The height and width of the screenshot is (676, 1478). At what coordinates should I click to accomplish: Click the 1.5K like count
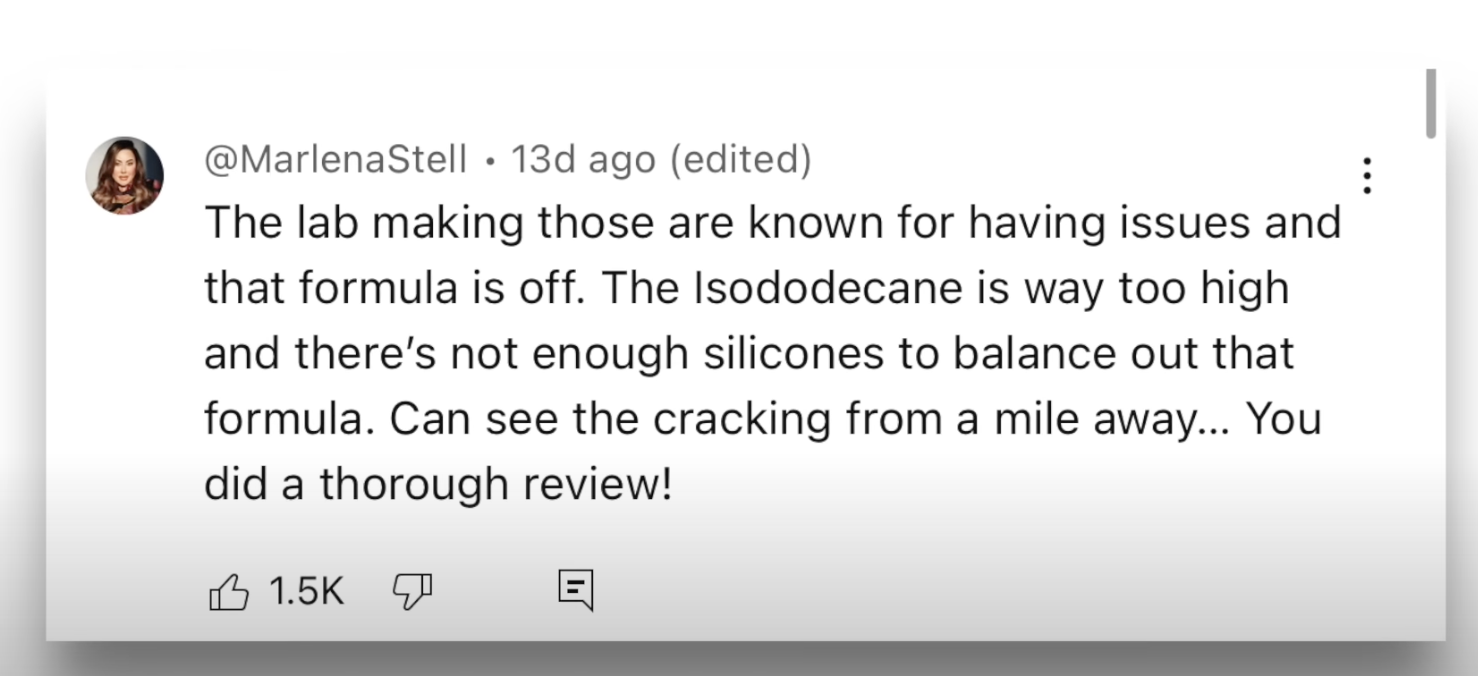coord(307,591)
